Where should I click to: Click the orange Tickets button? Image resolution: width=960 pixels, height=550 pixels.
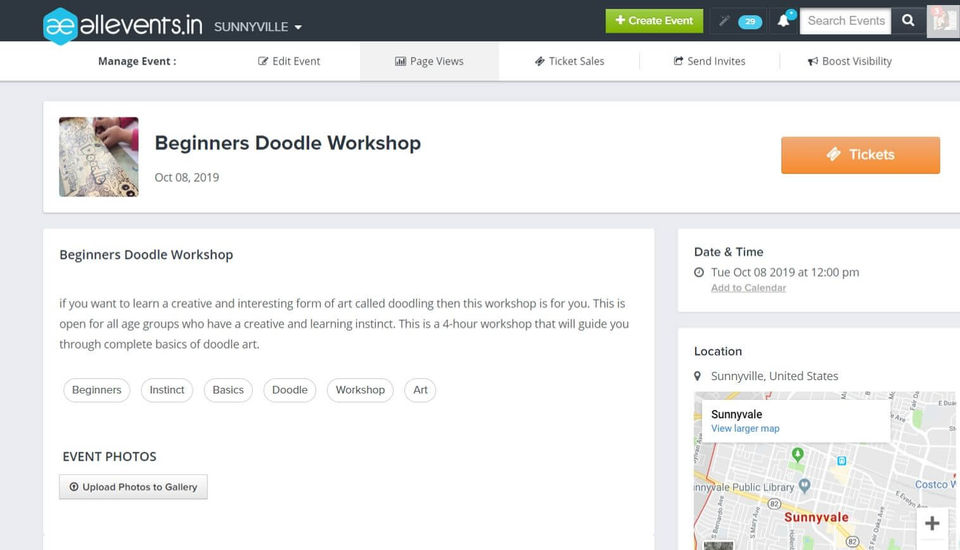pos(860,155)
